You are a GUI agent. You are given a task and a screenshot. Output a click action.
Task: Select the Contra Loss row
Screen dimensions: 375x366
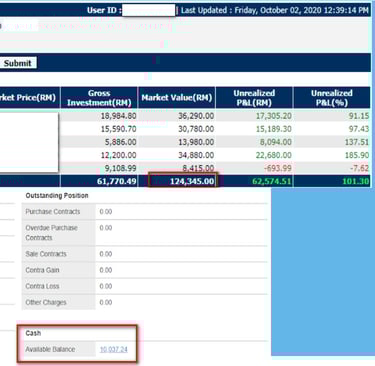[145, 286]
